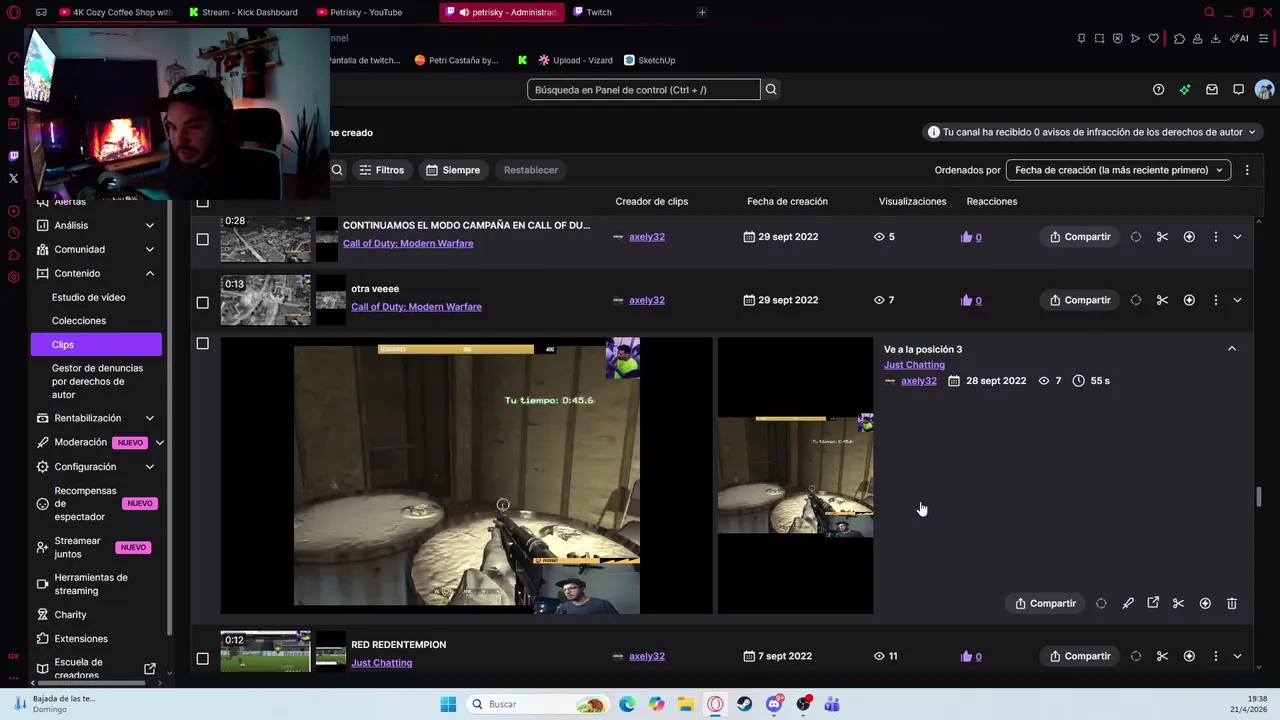The width and height of the screenshot is (1280, 720).
Task: Click the search magnifier next to dashboard search
Action: coord(771,89)
